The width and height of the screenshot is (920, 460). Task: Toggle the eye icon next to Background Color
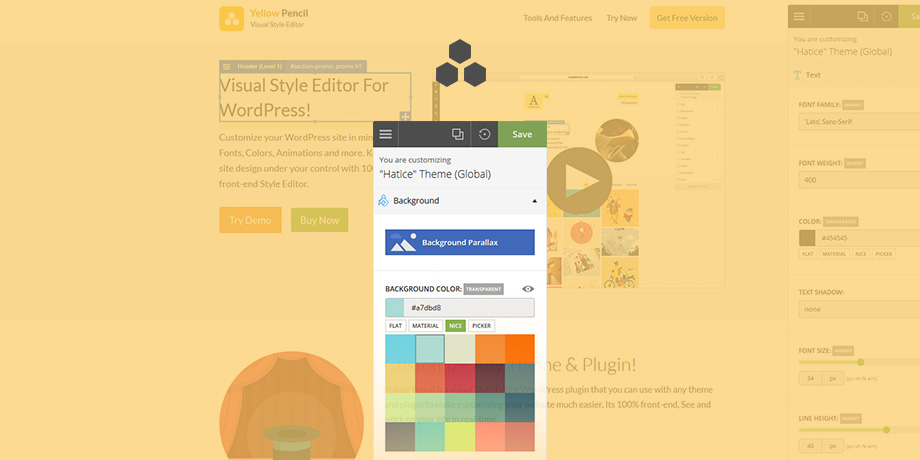click(528, 289)
